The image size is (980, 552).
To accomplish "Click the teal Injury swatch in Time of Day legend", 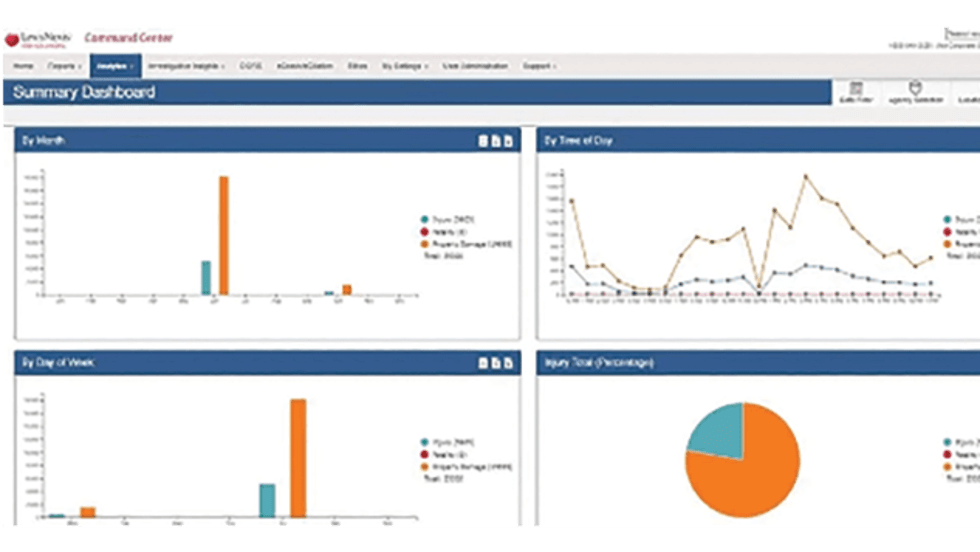I will (x=947, y=219).
